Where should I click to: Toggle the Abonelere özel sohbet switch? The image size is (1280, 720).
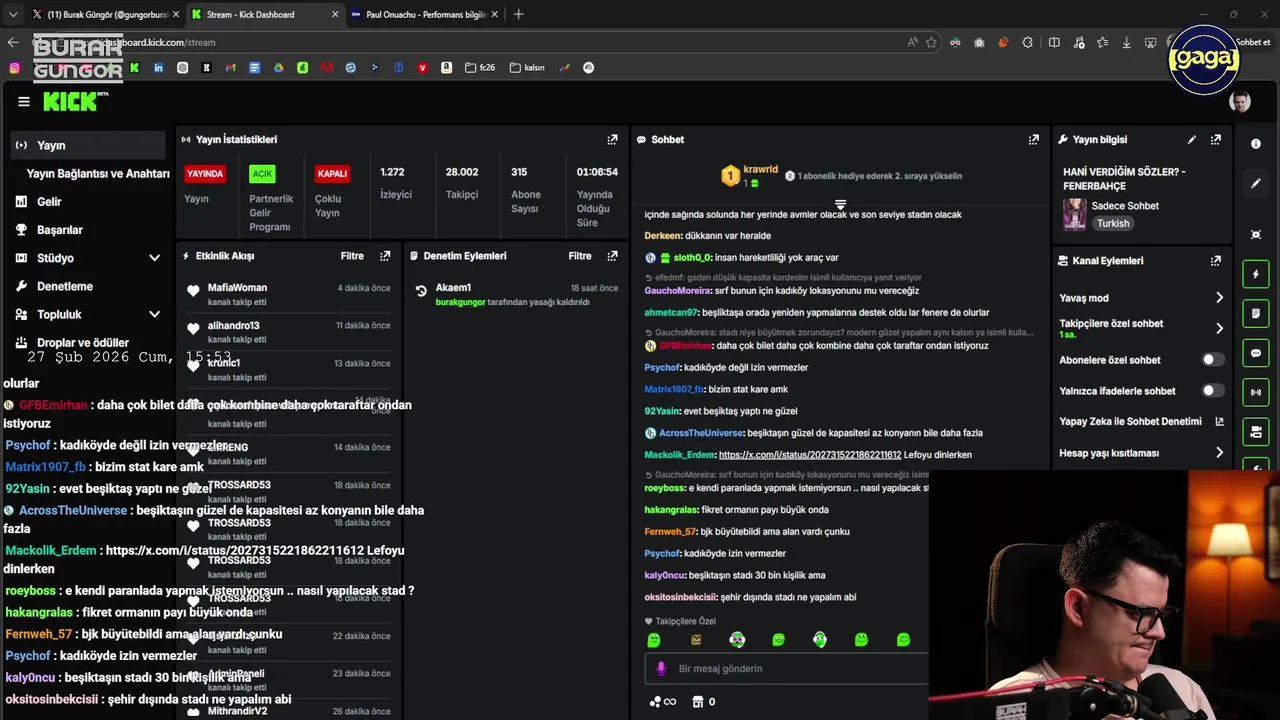pos(1212,360)
